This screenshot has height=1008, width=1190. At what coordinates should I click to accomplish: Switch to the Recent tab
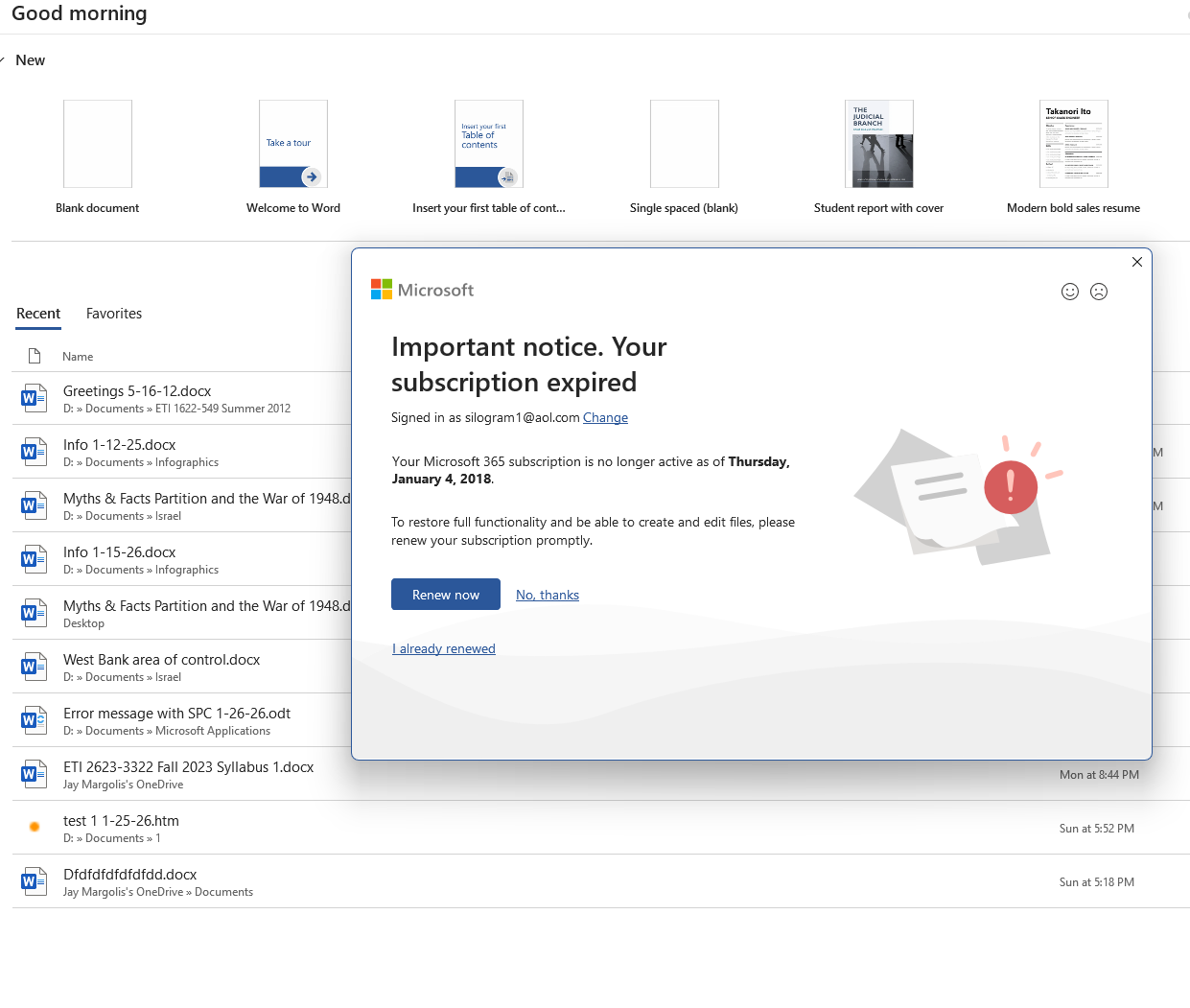point(38,314)
